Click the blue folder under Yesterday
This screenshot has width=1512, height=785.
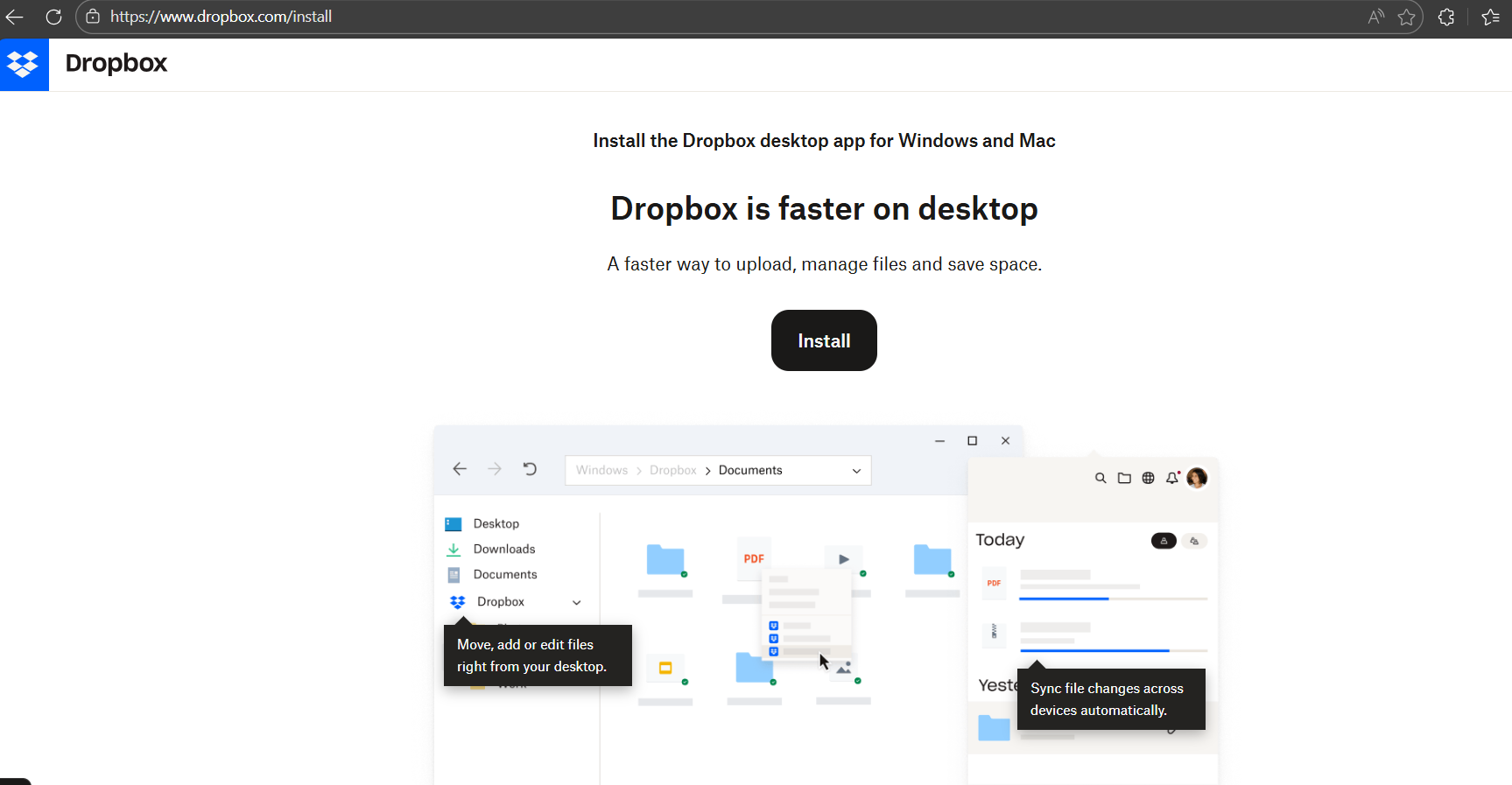(994, 728)
